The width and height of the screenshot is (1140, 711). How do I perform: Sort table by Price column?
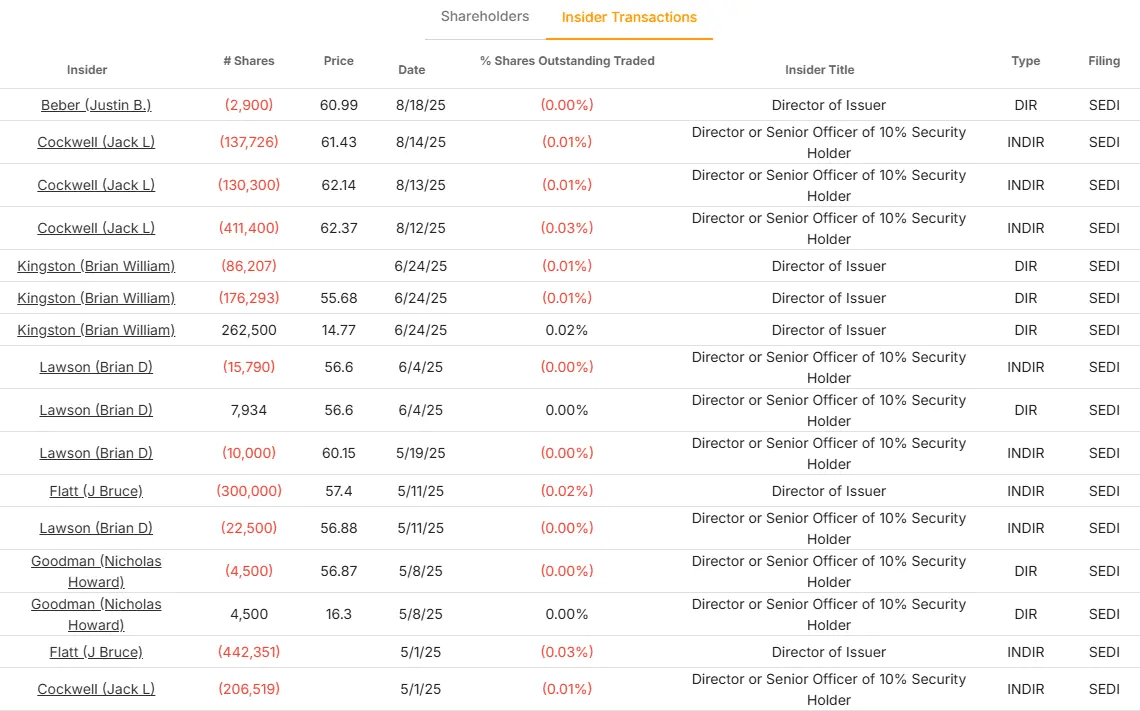pyautogui.click(x=338, y=61)
